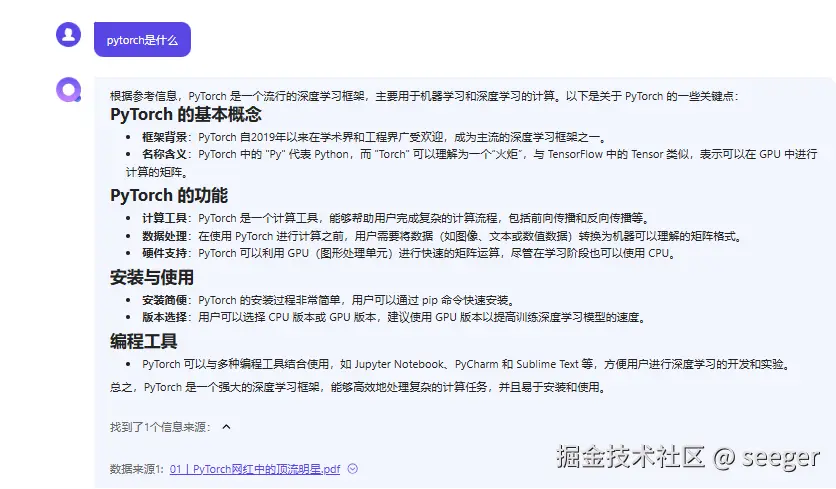The image size is (836, 489).
Task: Click the bold label 计算工具
Action: pyautogui.click(x=165, y=218)
